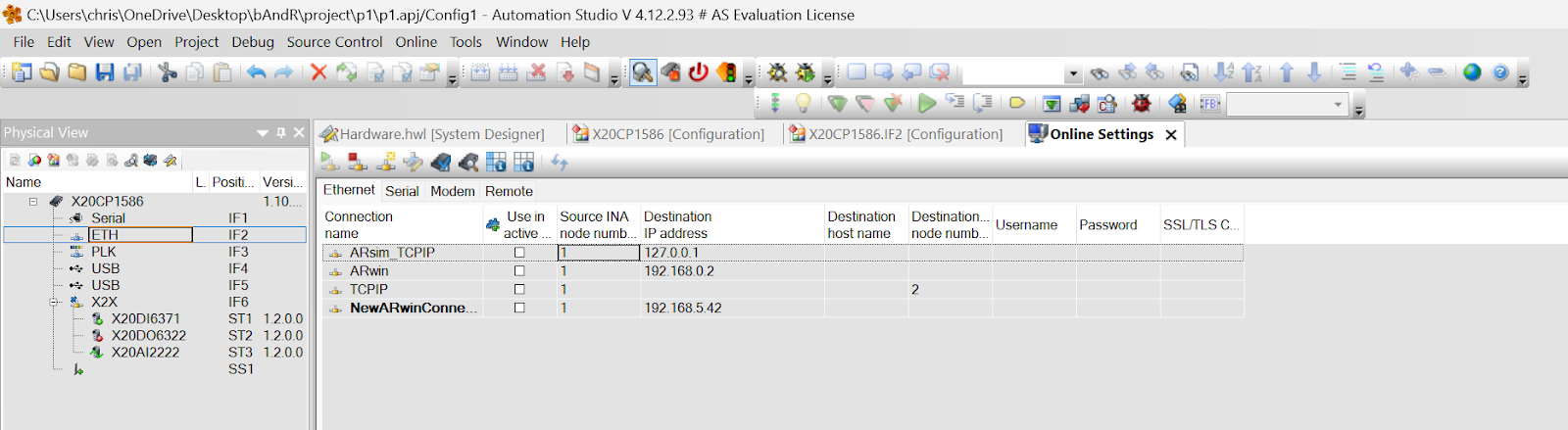Click the binoculars find icon
Screen dimensions: 1568x430
pyautogui.click(x=1100, y=73)
